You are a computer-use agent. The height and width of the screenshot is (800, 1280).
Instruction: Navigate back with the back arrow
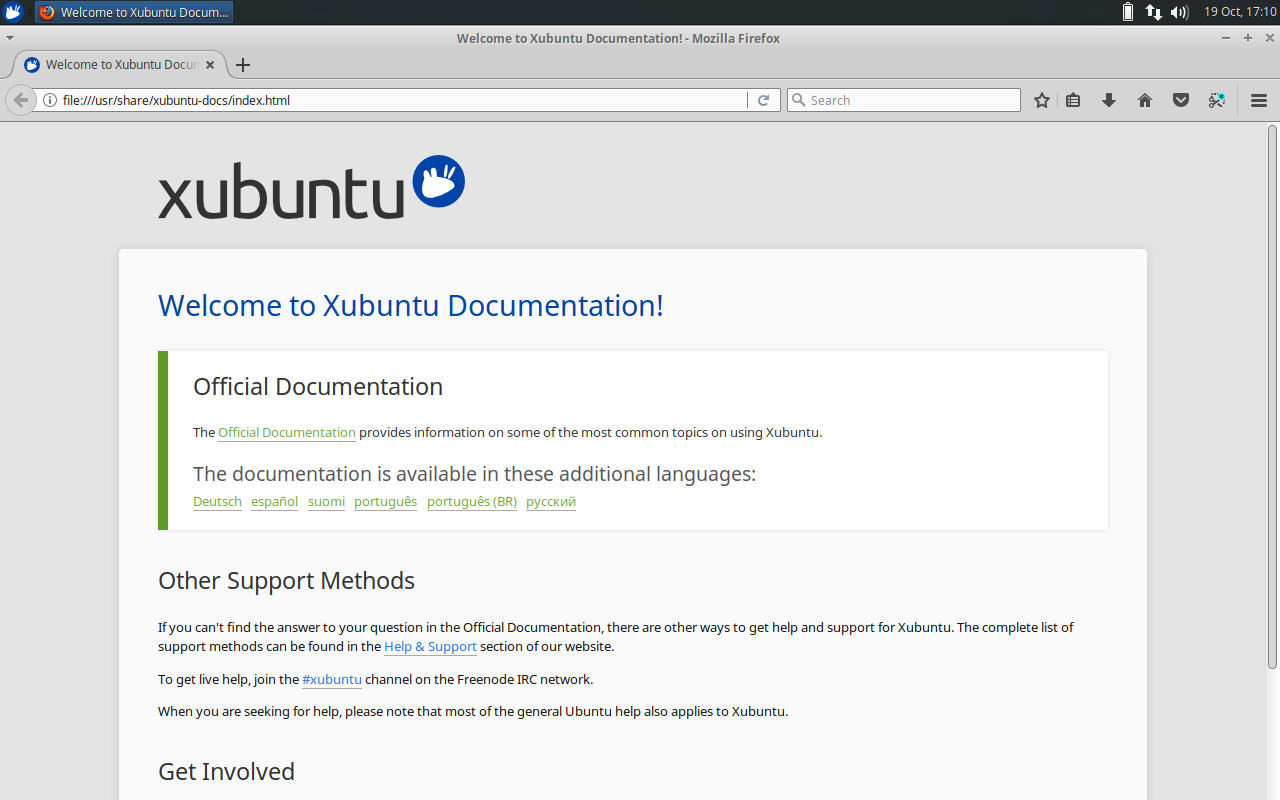coord(20,100)
